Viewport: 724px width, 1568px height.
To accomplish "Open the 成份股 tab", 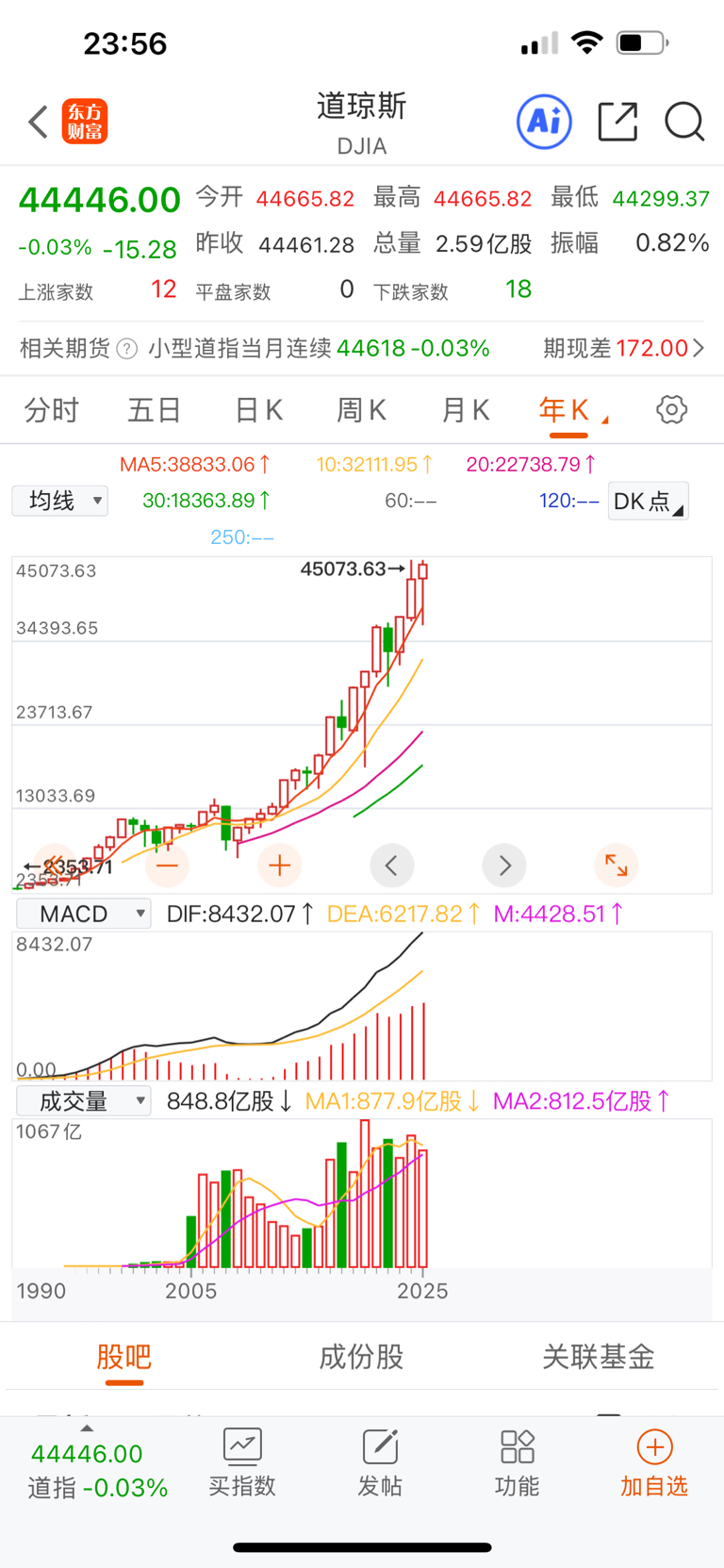I will click(x=362, y=1357).
